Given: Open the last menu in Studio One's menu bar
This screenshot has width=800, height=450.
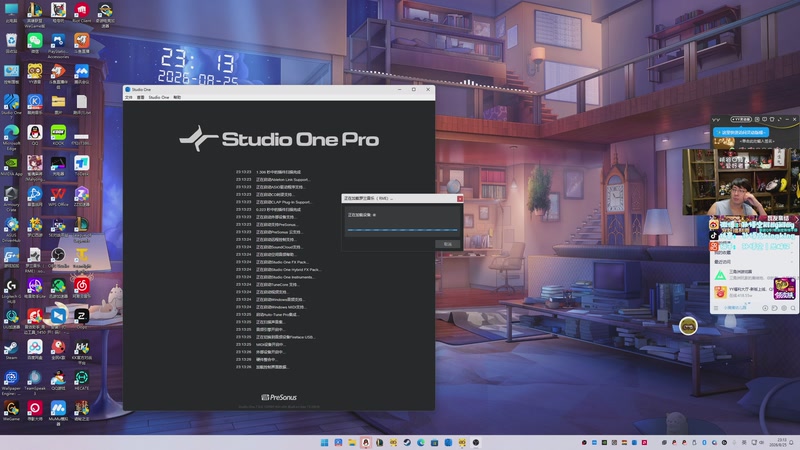Looking at the screenshot, I should 177,97.
